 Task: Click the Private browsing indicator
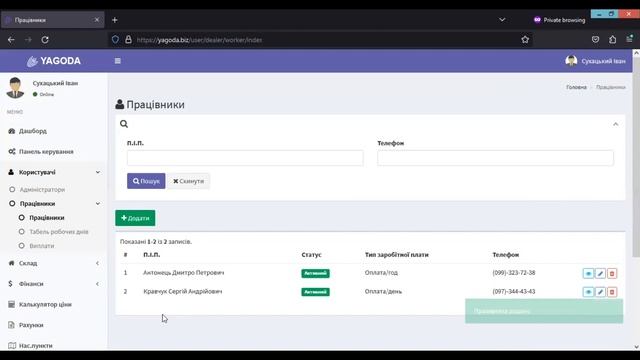[559, 20]
